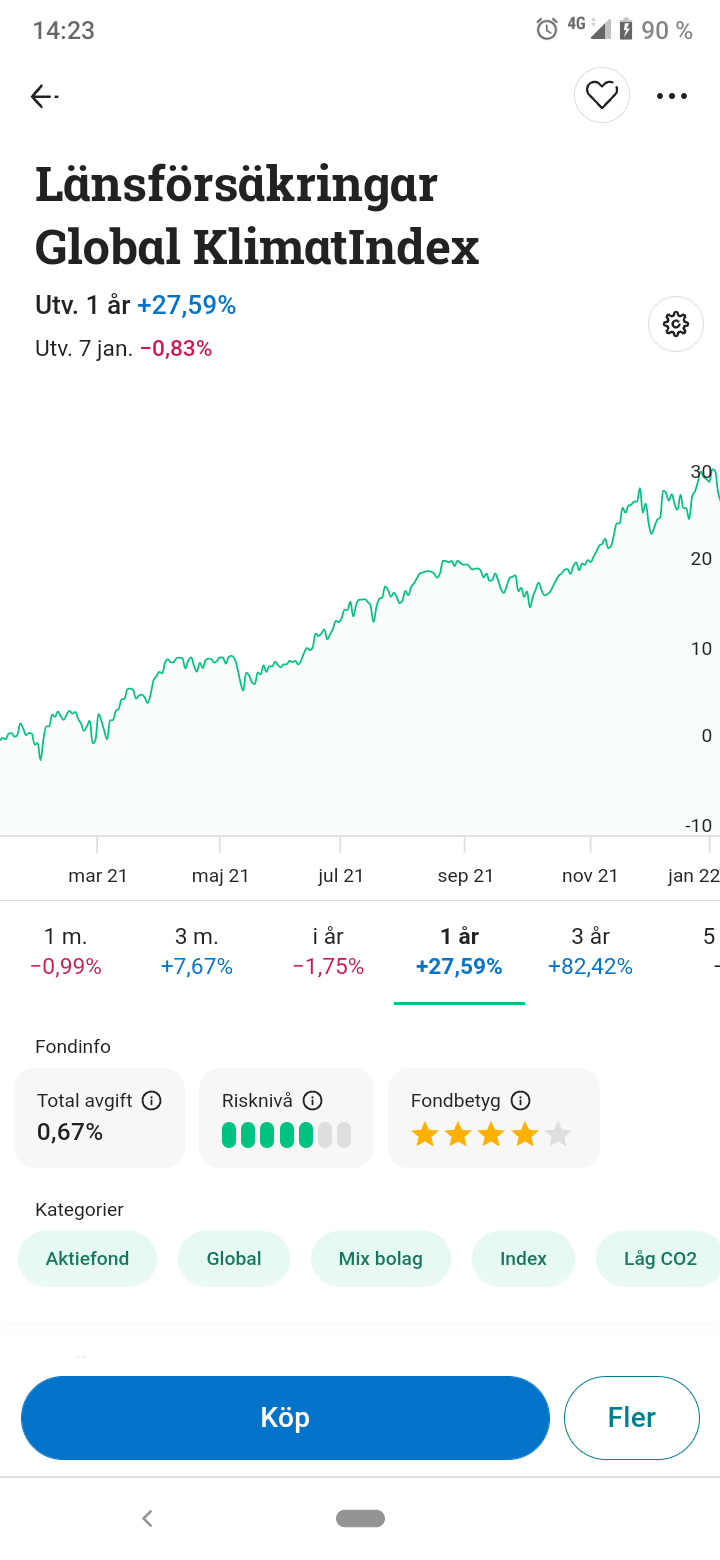Add fund to favorites with heart icon
Image resolution: width=720 pixels, height=1560 pixels.
click(x=602, y=96)
